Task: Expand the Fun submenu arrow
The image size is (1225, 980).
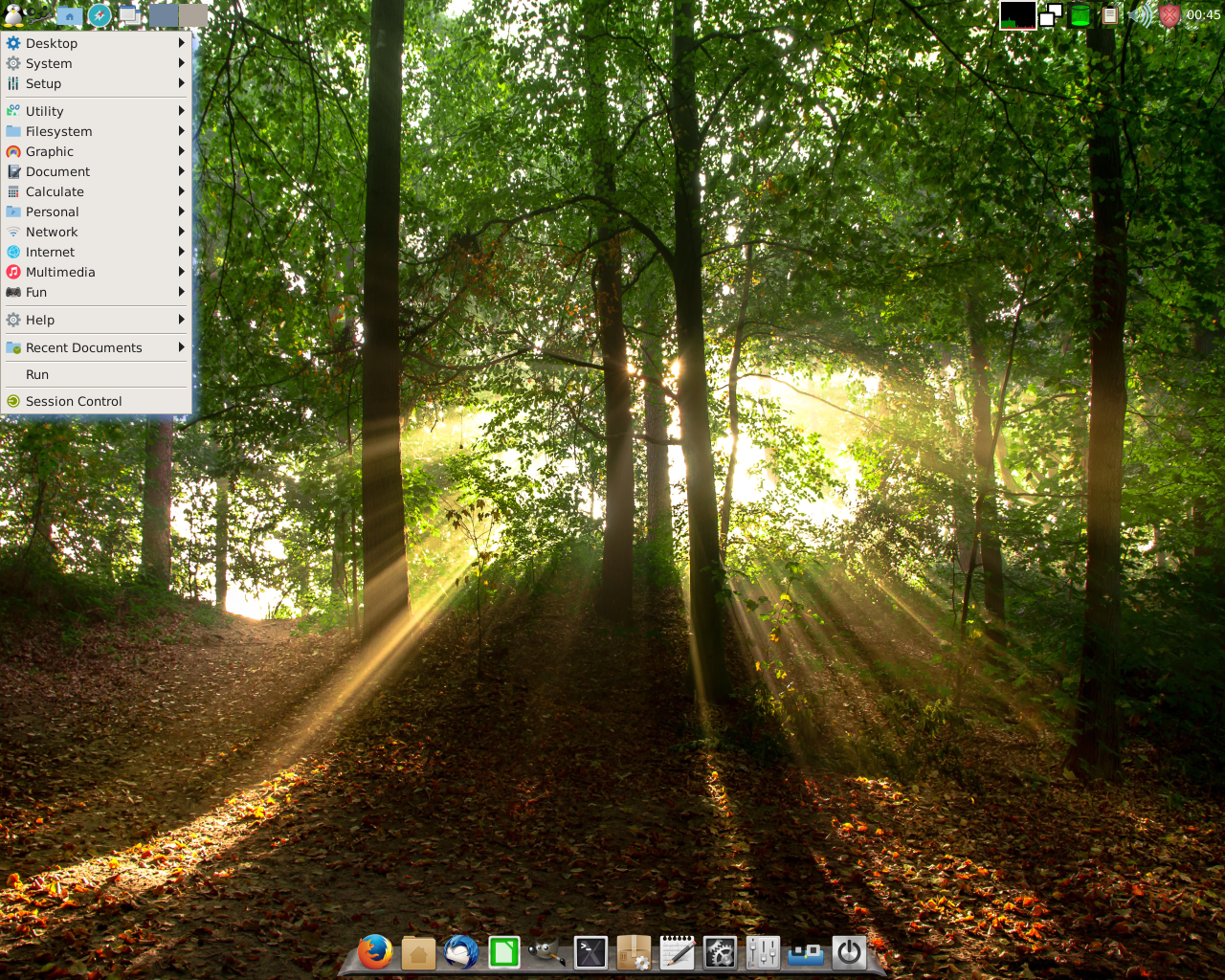Action: pyautogui.click(x=181, y=292)
